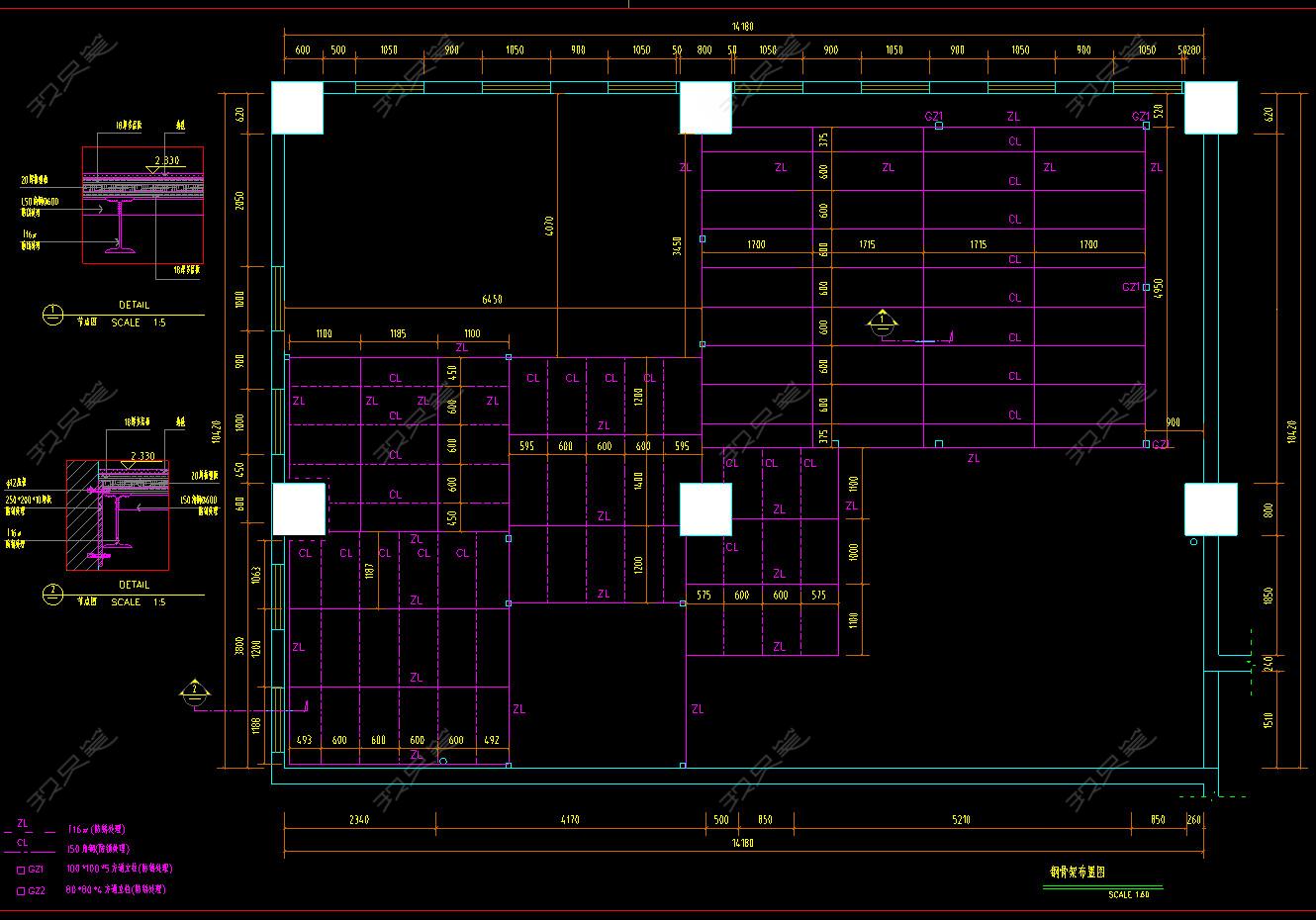Screen dimensions: 1316x920
Task: Click the circled 1 detail number symbol
Action: click(x=53, y=315)
